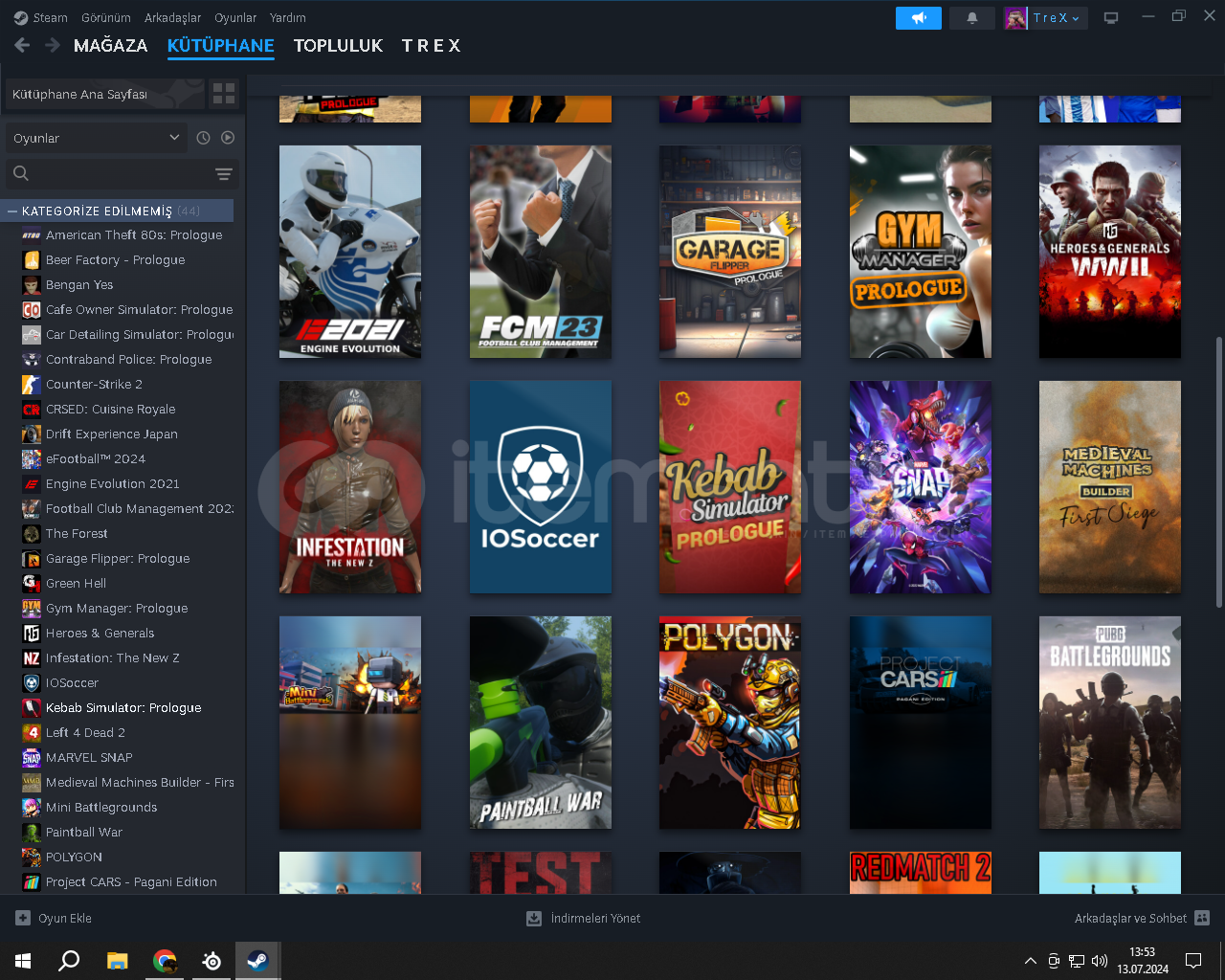Switch to the MAĞAZA tab
1225x980 pixels.
[110, 45]
